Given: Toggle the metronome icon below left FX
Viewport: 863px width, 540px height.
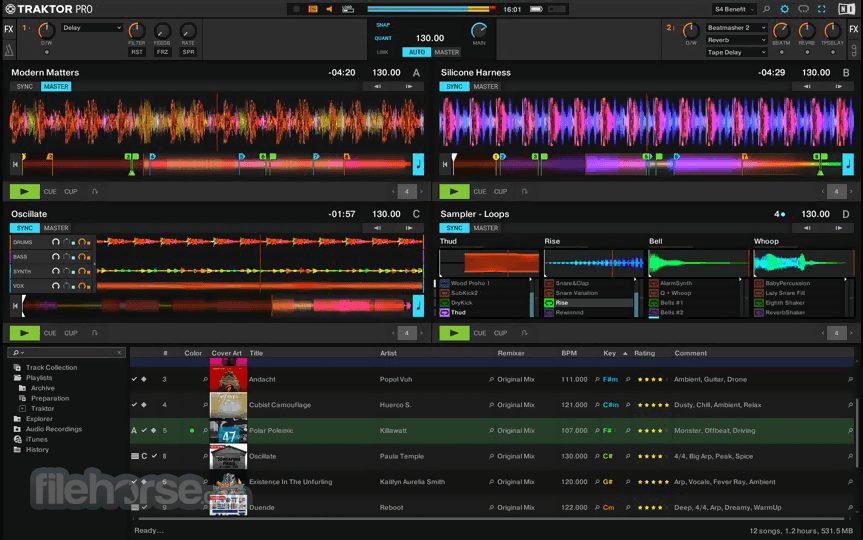Looking at the screenshot, I should point(9,51).
